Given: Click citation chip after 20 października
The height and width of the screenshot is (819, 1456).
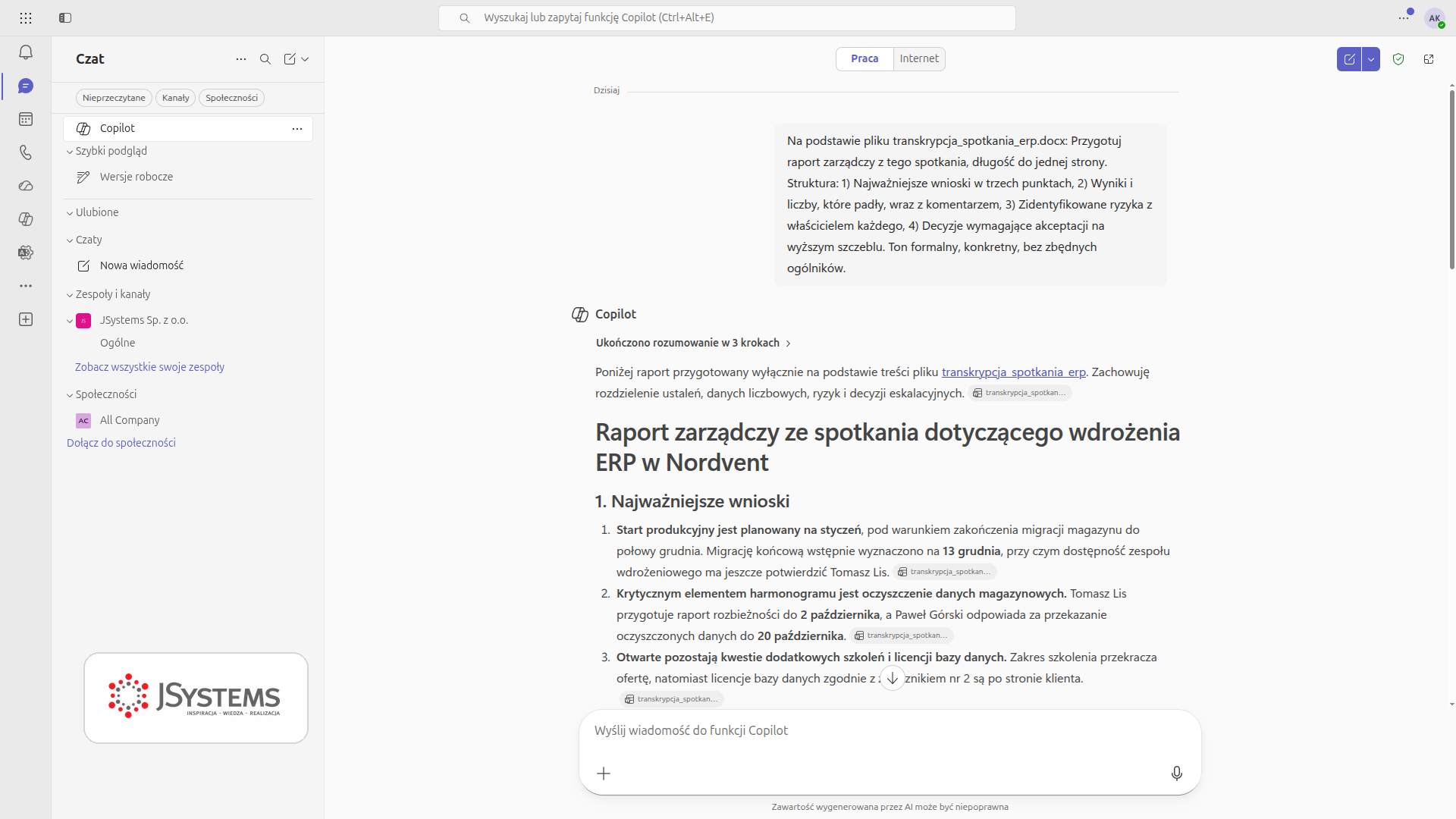Looking at the screenshot, I should tap(902, 635).
